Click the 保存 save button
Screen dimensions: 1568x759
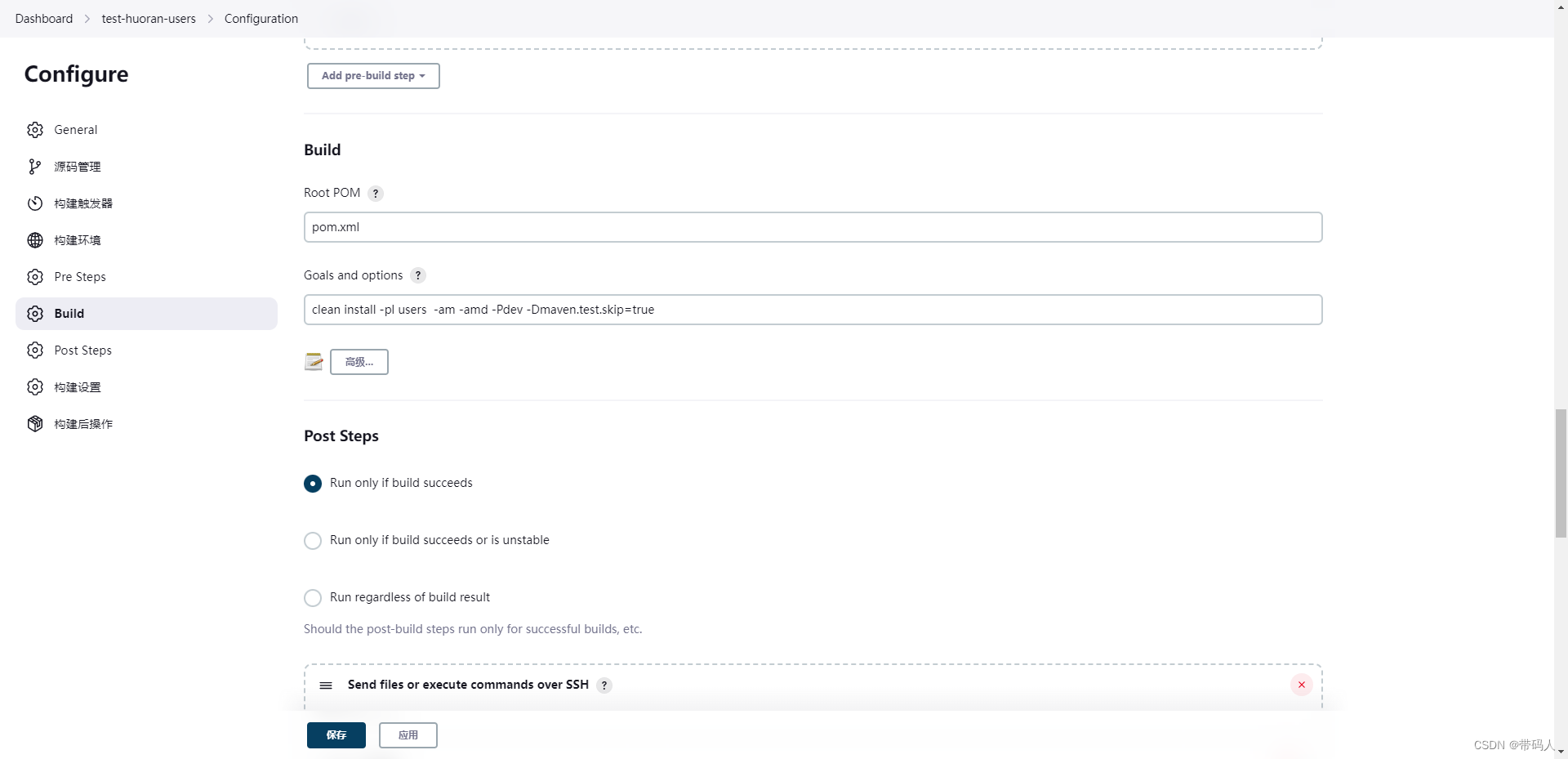coord(336,735)
